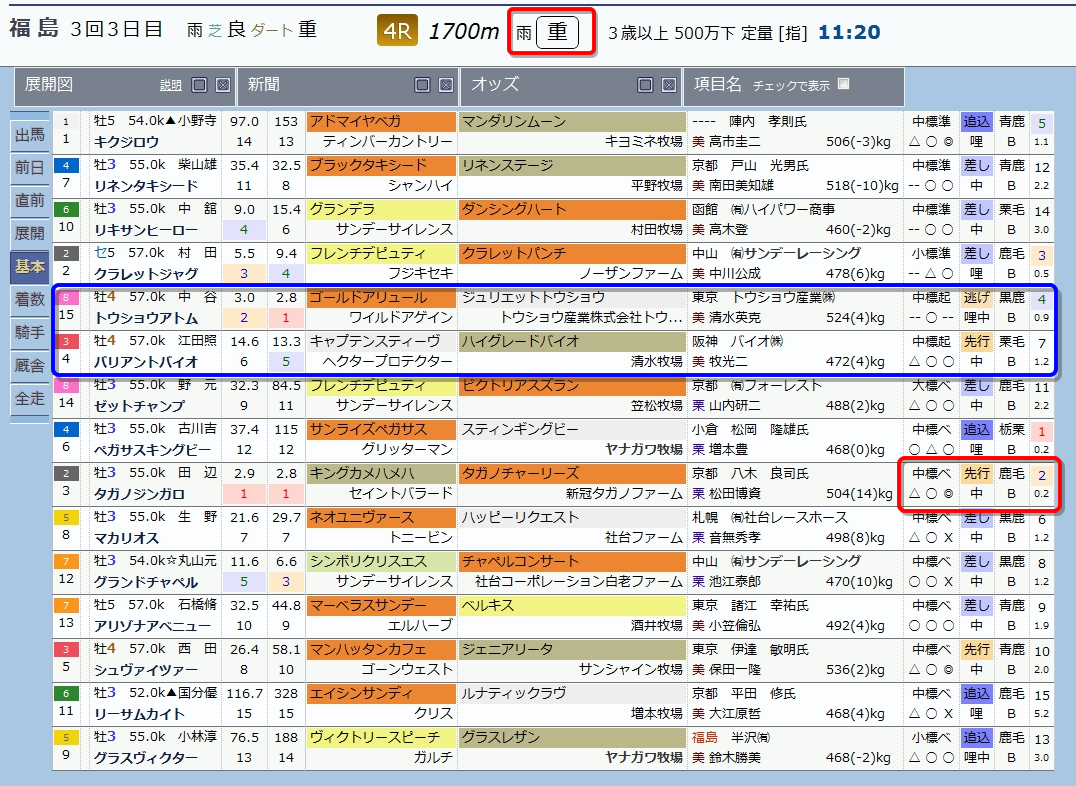The height and width of the screenshot is (786, 1076).
Task: Maximize the 新聞 panel with its square icon
Action: [423, 85]
